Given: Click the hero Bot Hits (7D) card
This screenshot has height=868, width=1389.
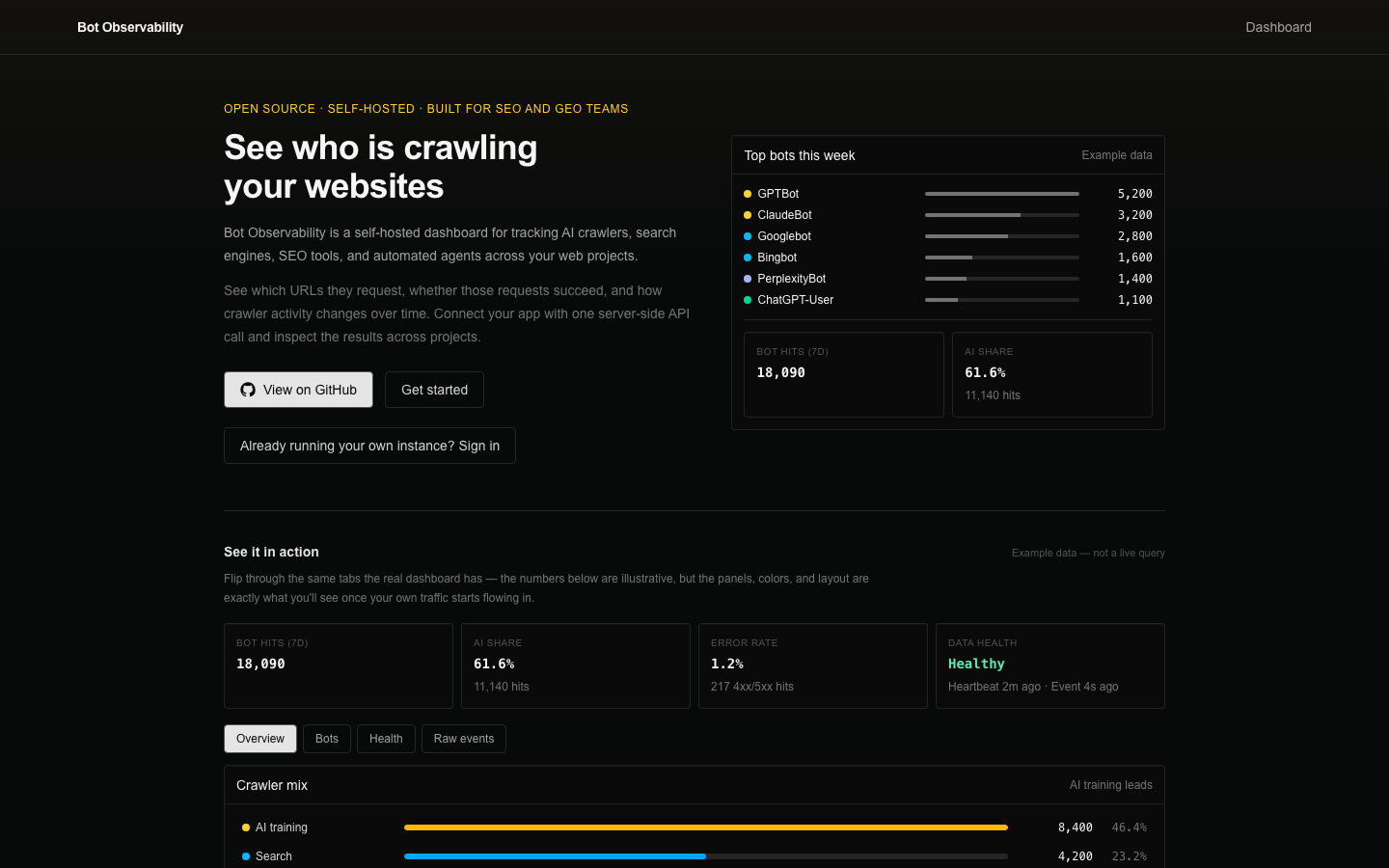Looking at the screenshot, I should point(844,374).
